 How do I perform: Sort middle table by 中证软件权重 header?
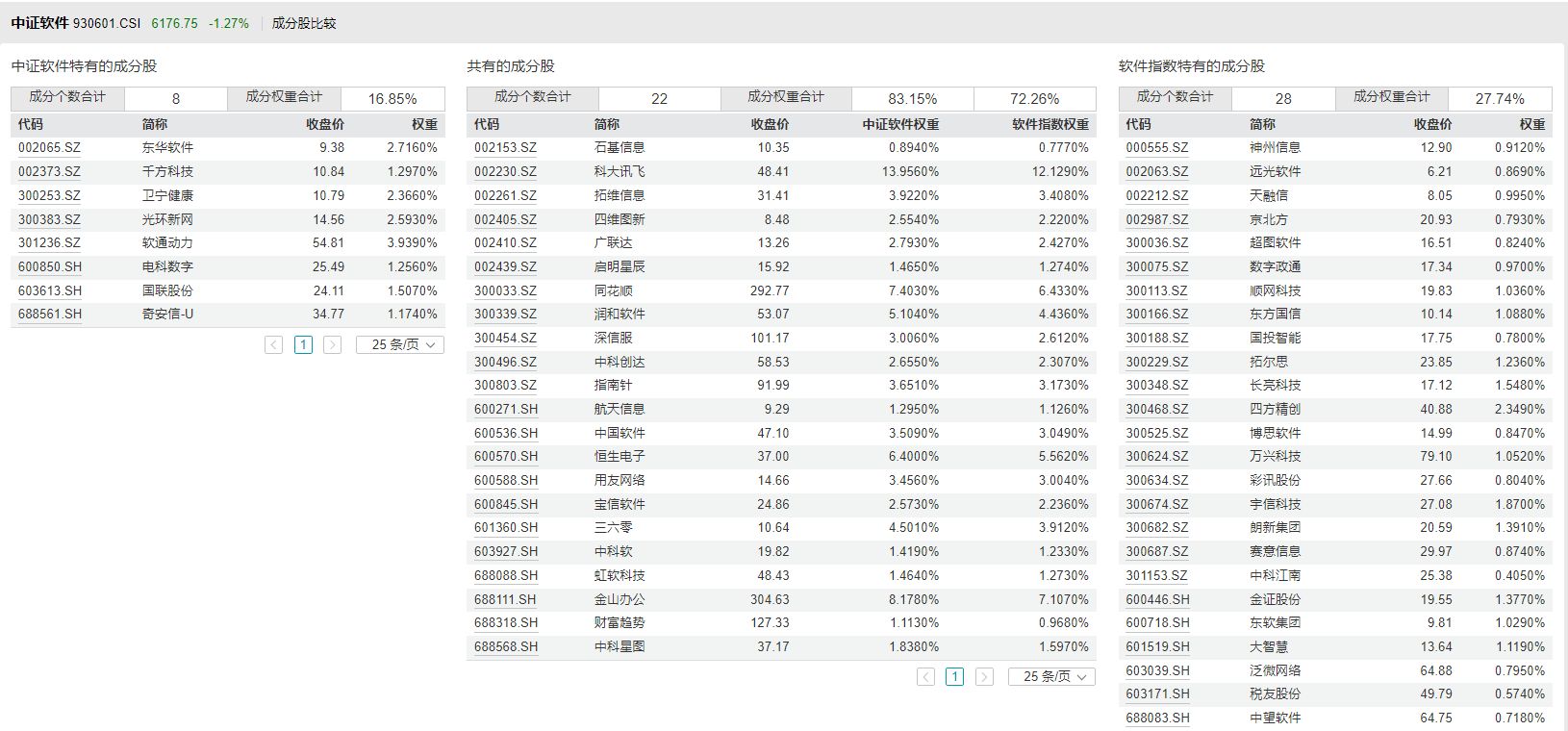point(900,124)
